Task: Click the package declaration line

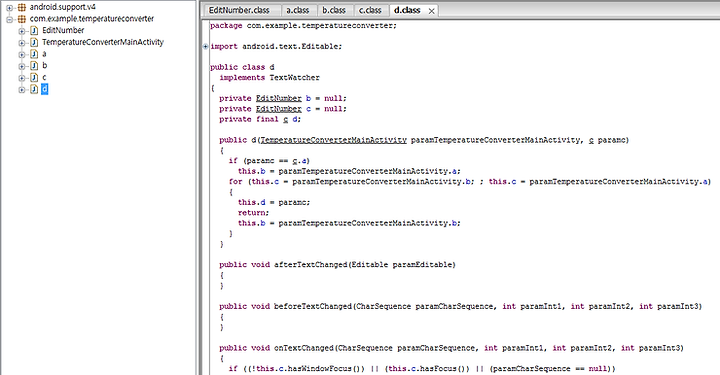Action: click(303, 26)
